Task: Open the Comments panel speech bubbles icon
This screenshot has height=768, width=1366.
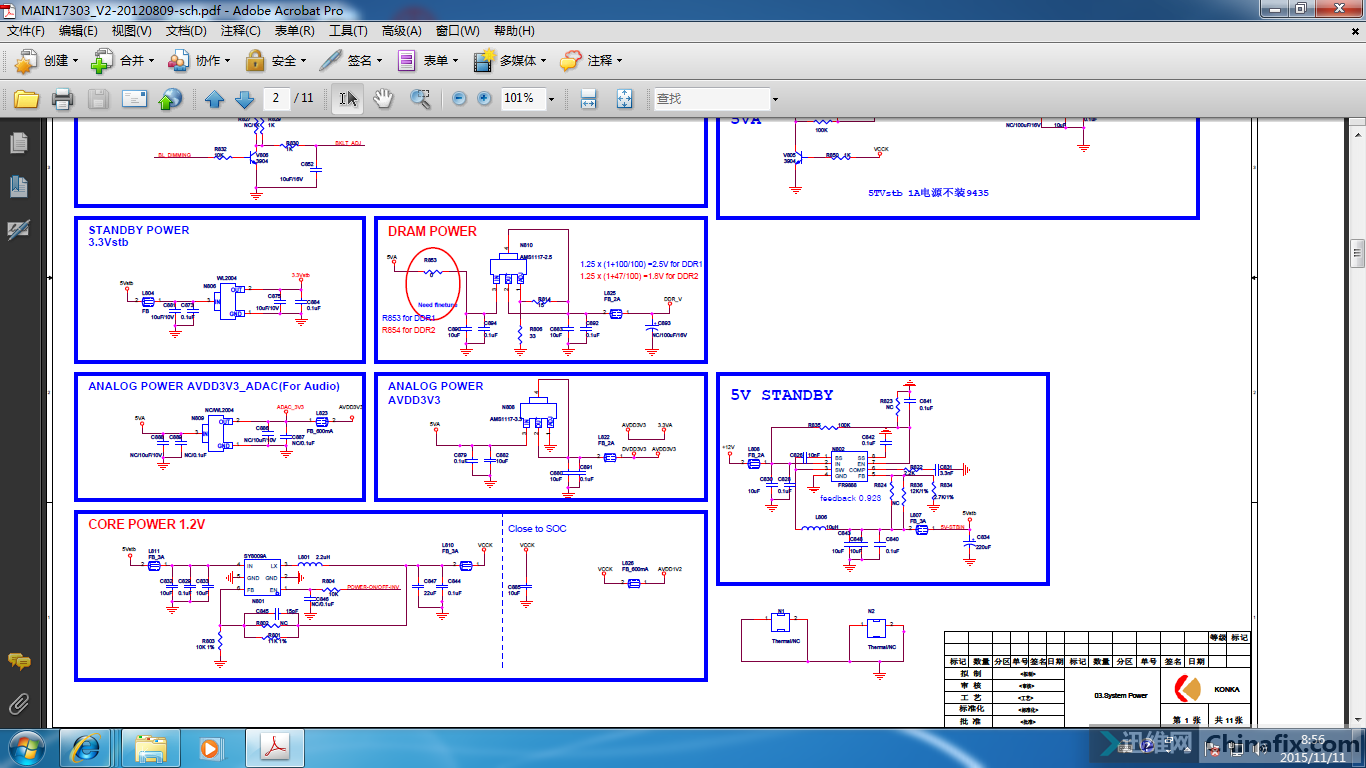Action: point(18,661)
